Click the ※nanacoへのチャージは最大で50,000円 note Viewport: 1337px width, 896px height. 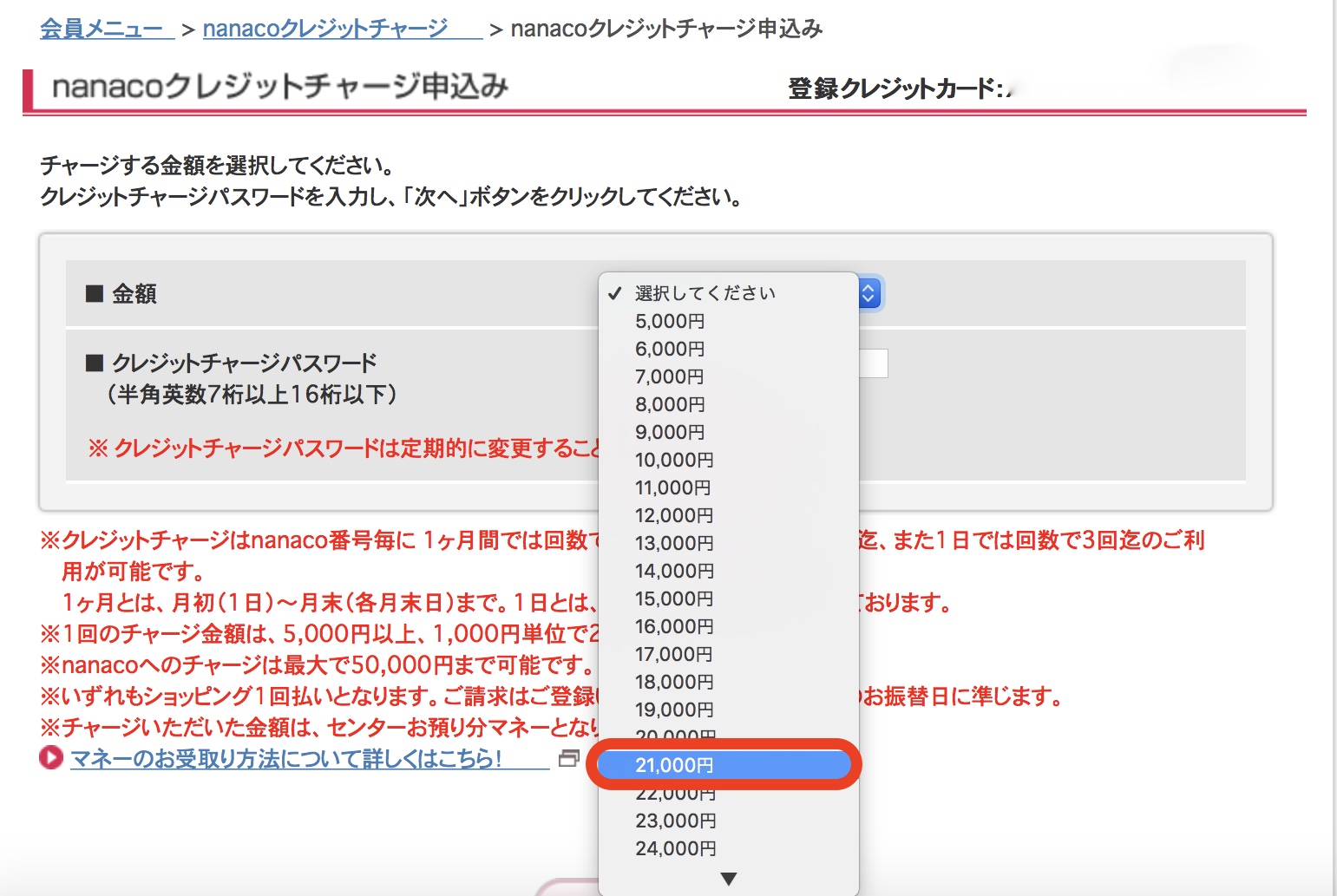(x=318, y=665)
